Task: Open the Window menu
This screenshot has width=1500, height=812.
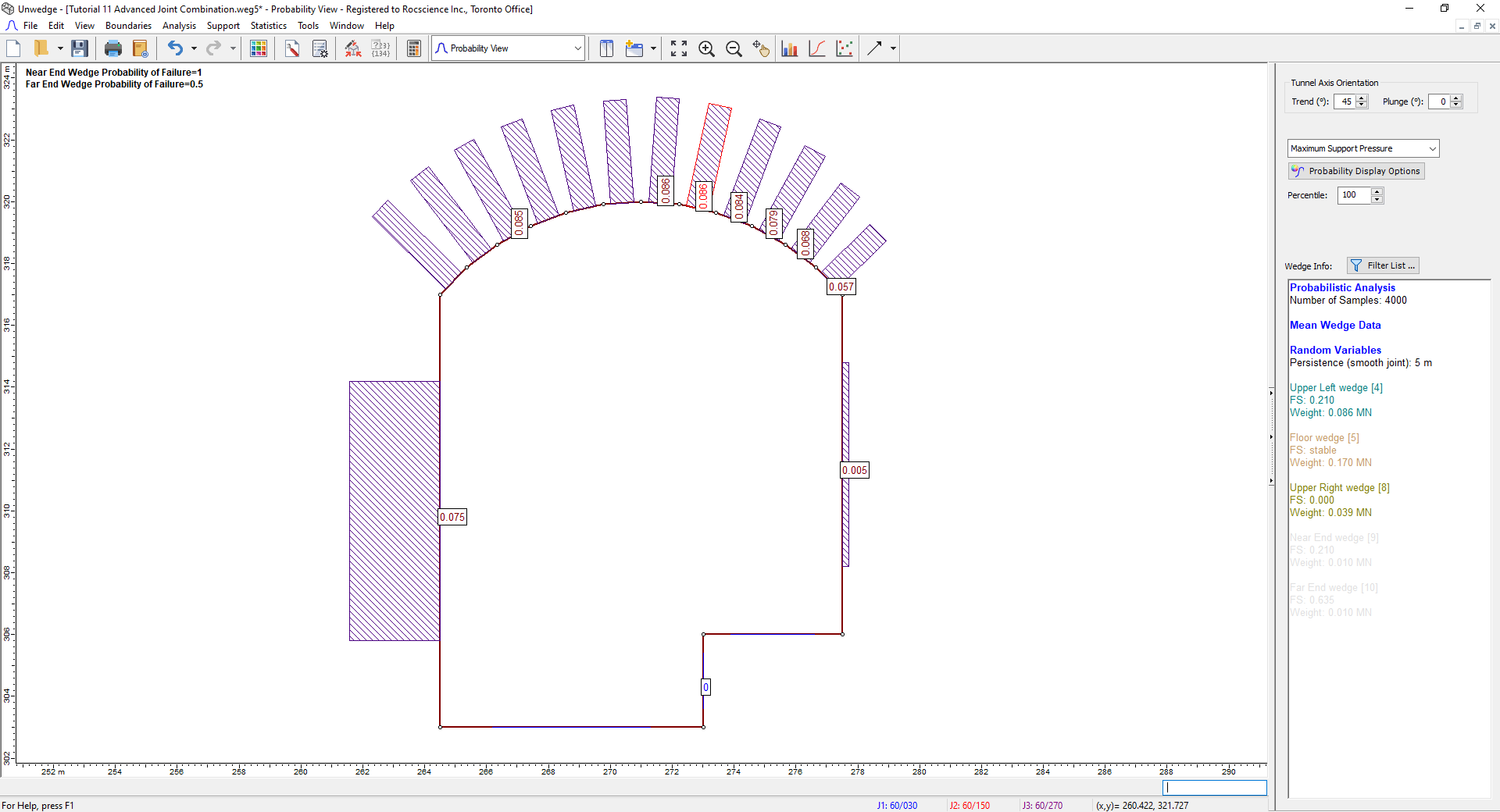Action: point(347,26)
